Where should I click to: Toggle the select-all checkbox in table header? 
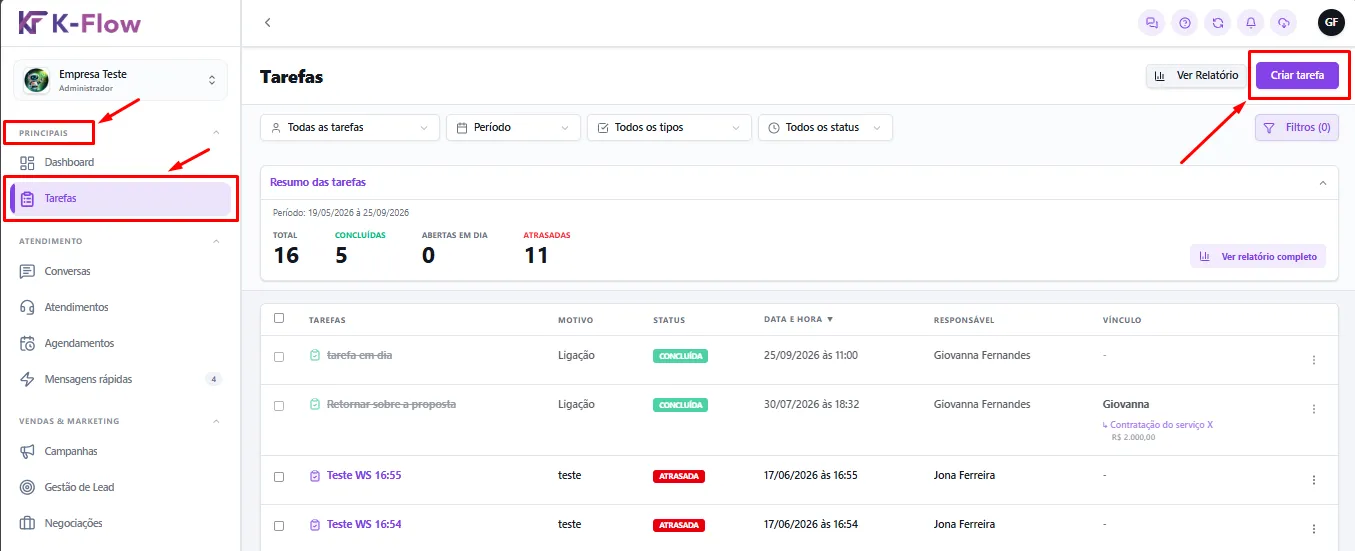pyautogui.click(x=279, y=318)
